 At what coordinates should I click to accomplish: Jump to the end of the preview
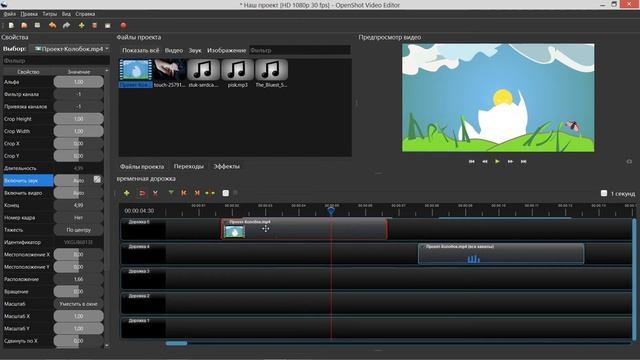523,162
